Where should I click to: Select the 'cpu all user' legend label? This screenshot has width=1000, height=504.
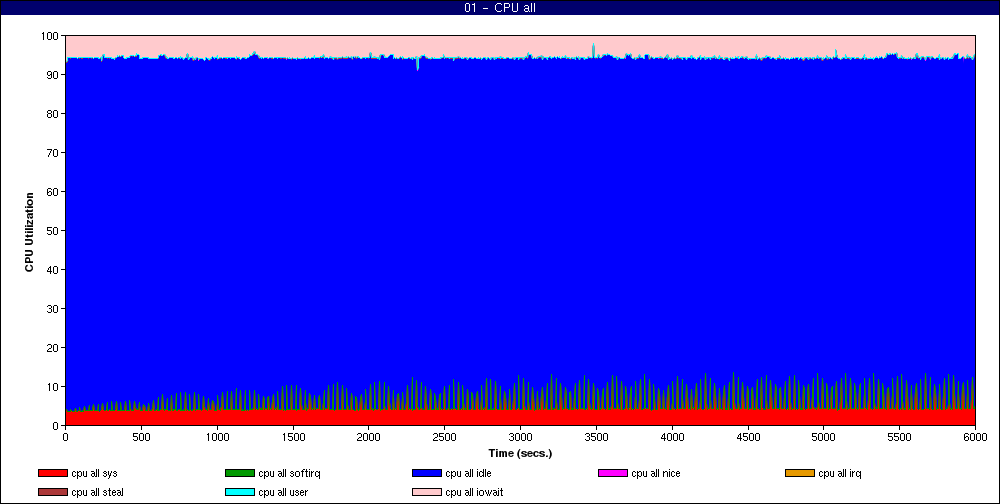pyautogui.click(x=283, y=492)
